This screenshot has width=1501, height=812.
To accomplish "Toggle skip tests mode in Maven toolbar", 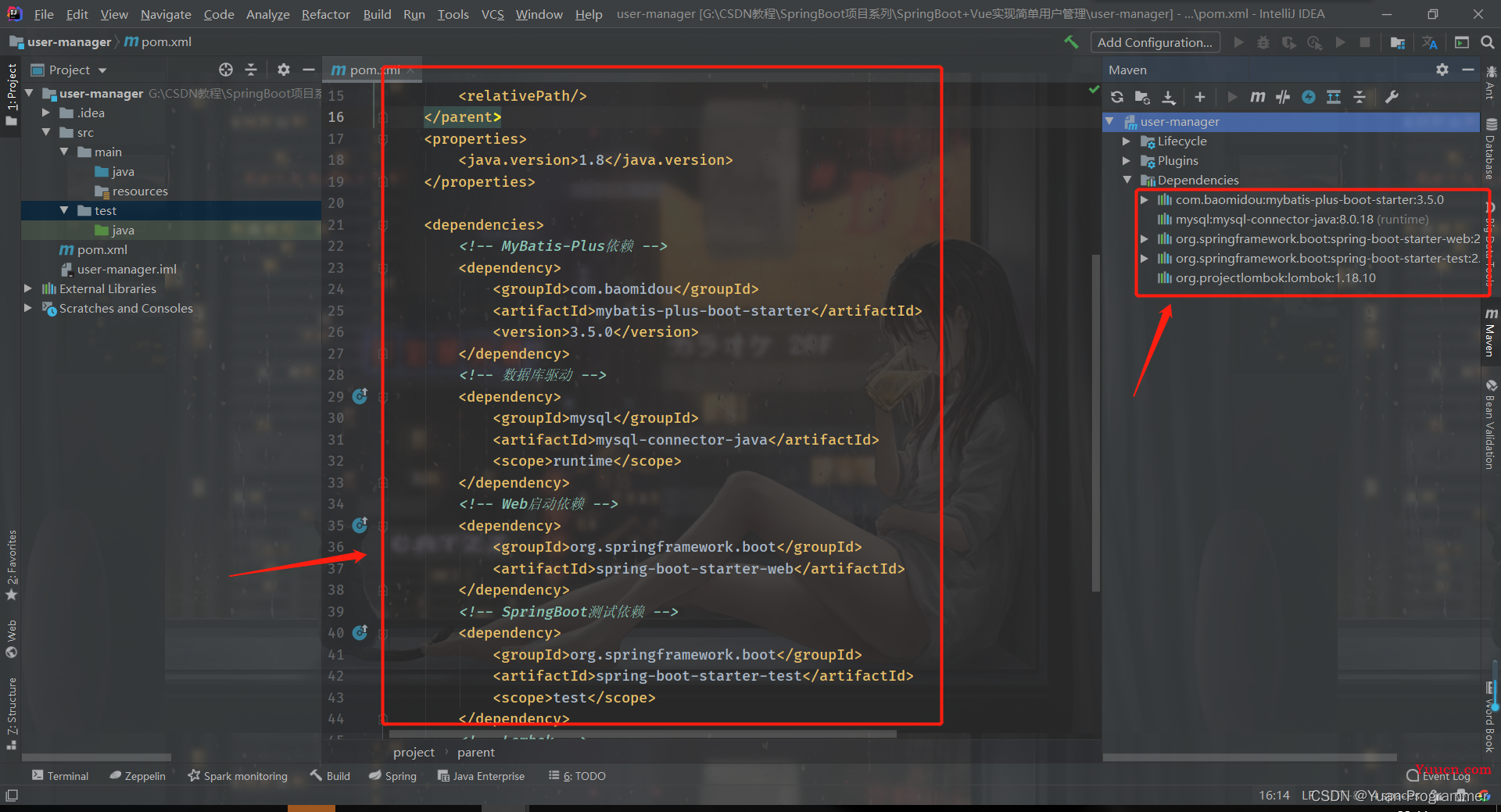I will tap(1309, 97).
